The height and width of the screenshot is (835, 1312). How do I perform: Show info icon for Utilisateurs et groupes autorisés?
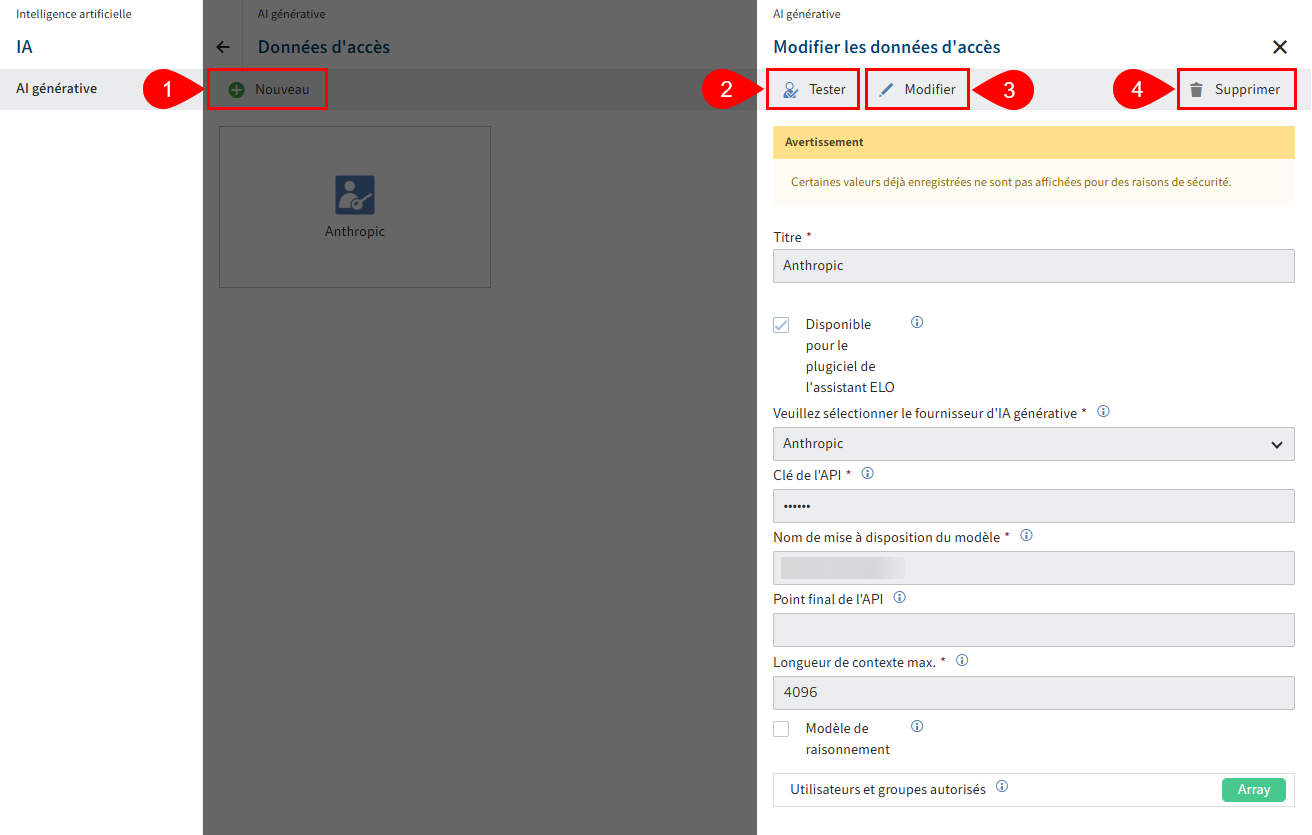pos(1002,787)
